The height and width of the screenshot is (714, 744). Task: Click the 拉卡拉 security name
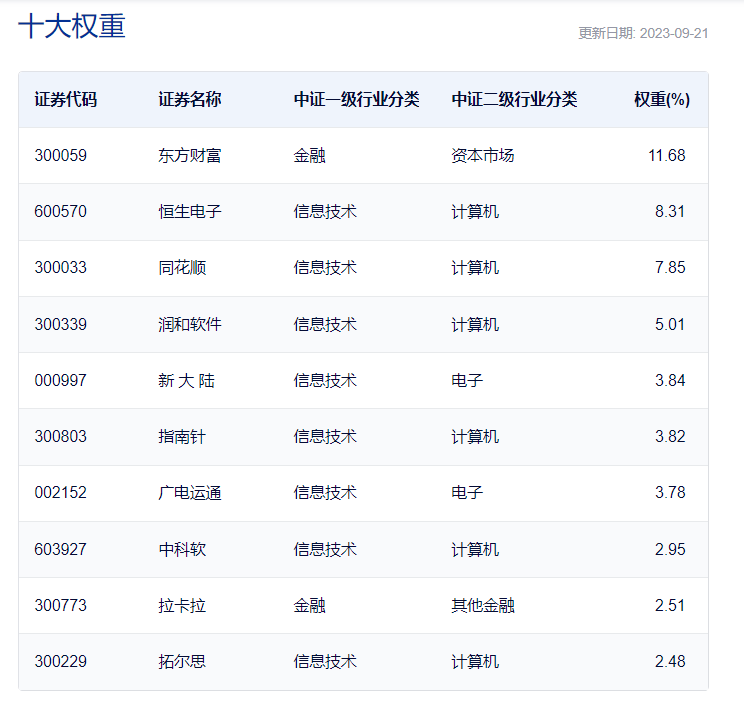[x=182, y=606]
